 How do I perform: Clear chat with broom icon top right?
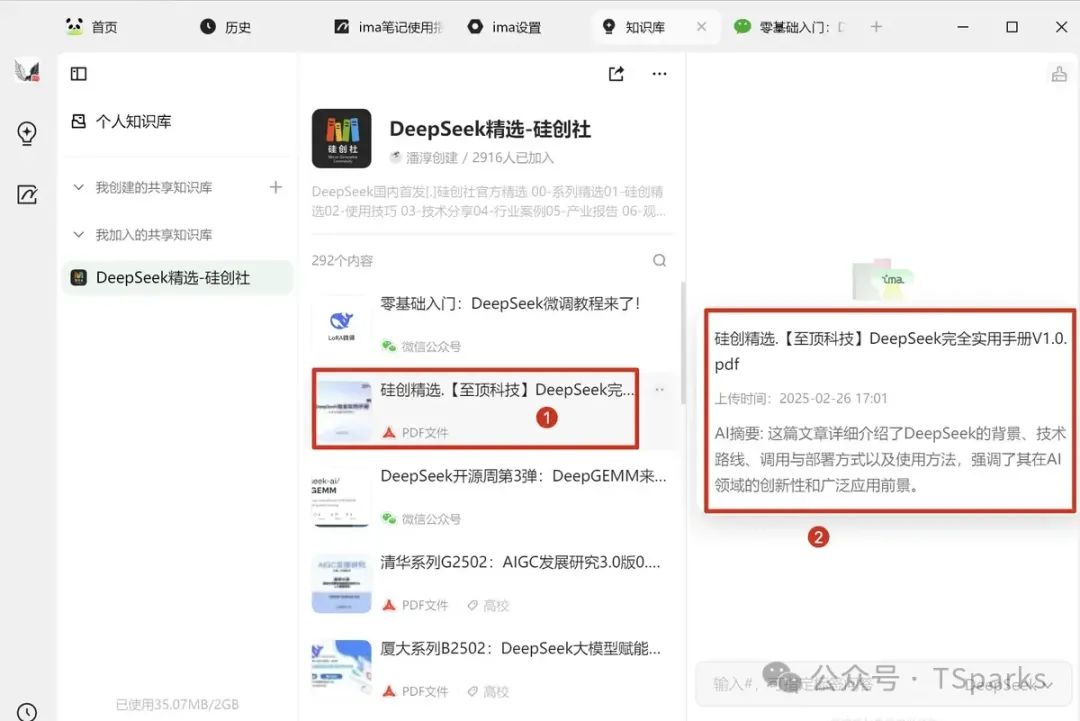[1059, 74]
